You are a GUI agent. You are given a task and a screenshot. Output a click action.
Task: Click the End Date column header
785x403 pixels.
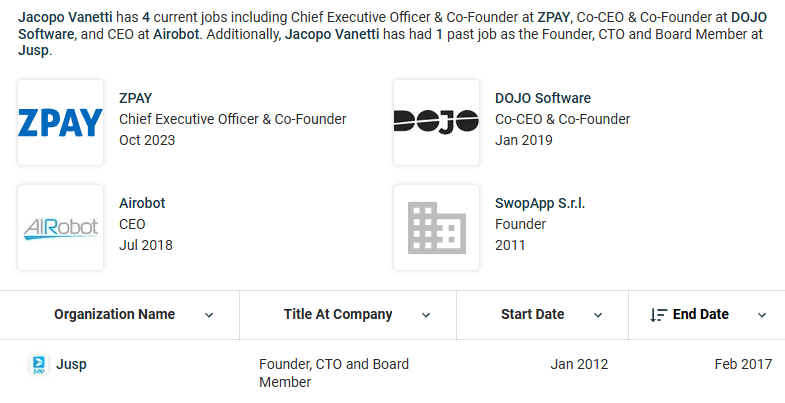[x=700, y=314]
